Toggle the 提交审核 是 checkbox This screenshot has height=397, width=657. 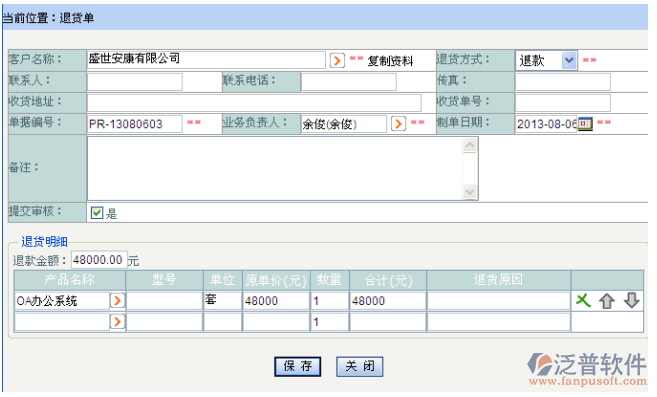(97, 213)
